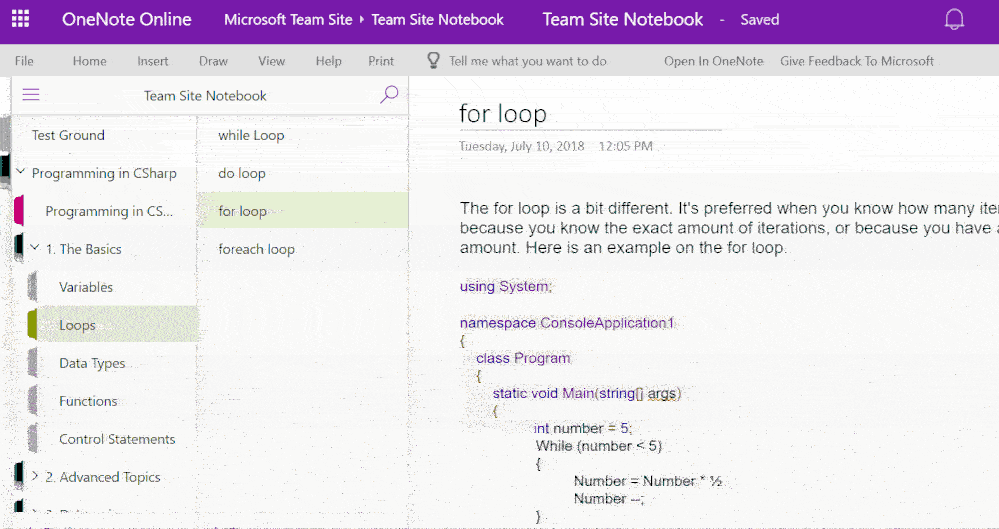Open the Microsoft Team Site breadcrumb link
Screen dimensions: 999x529
pyautogui.click(x=288, y=20)
